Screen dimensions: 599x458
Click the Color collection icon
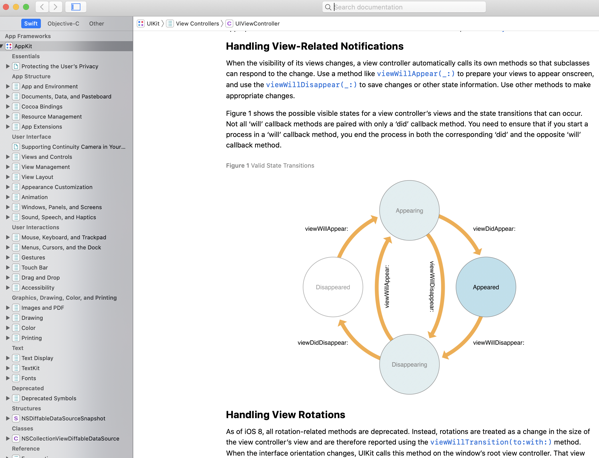click(16, 328)
